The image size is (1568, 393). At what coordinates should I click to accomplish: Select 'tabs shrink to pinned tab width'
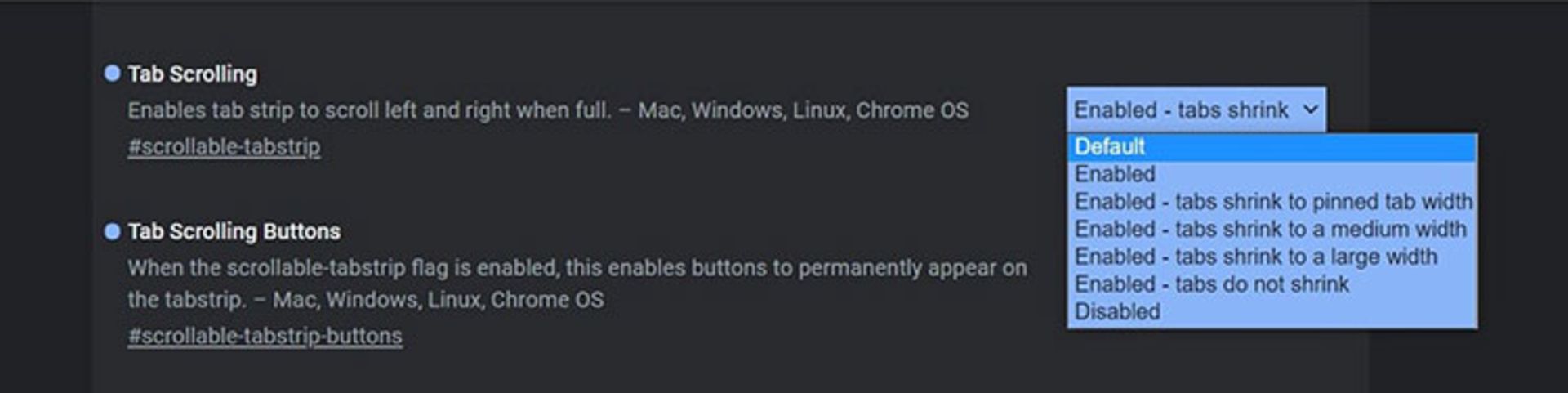(x=1272, y=202)
